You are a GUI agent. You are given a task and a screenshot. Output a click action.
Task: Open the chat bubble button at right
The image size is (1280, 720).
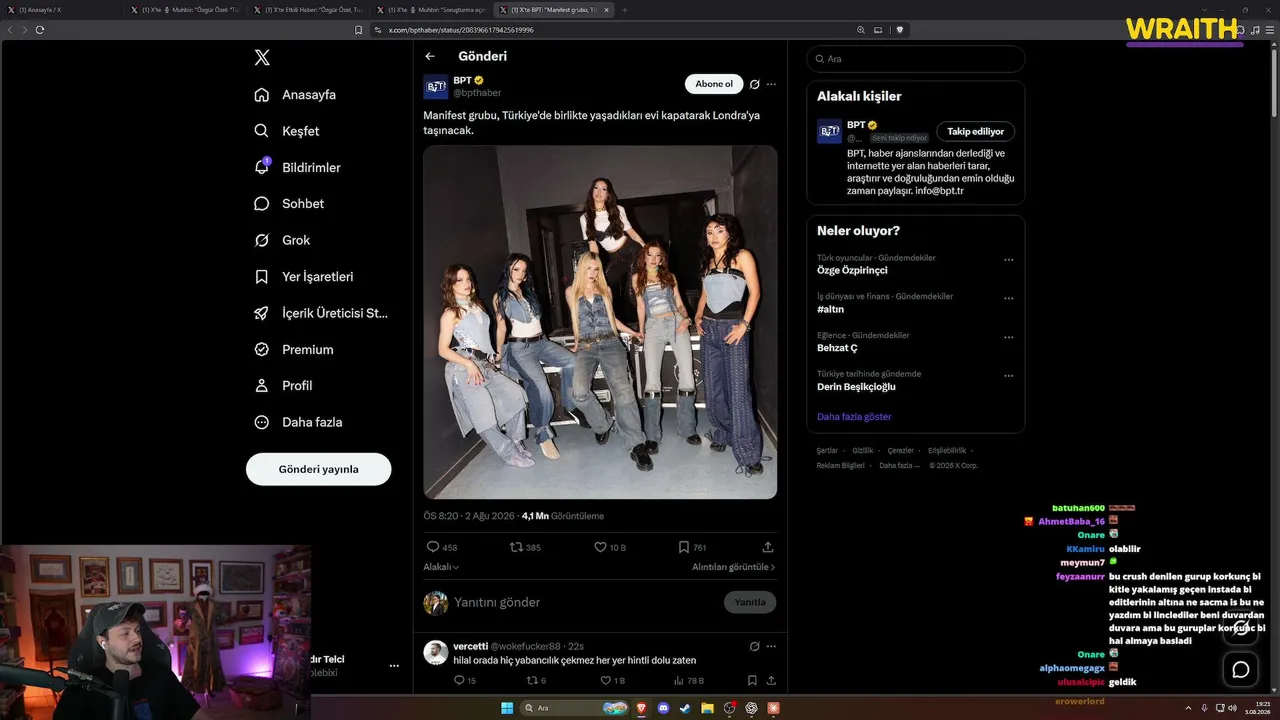pyautogui.click(x=1241, y=669)
